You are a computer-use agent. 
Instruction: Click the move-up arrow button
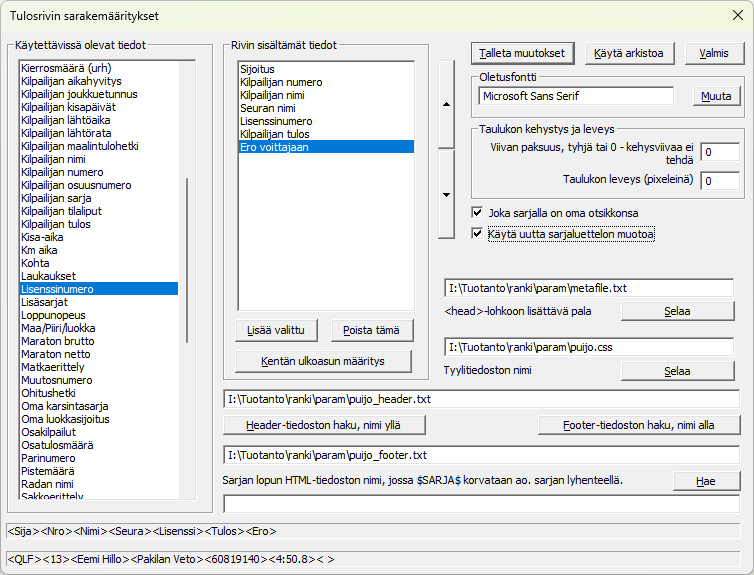(447, 103)
